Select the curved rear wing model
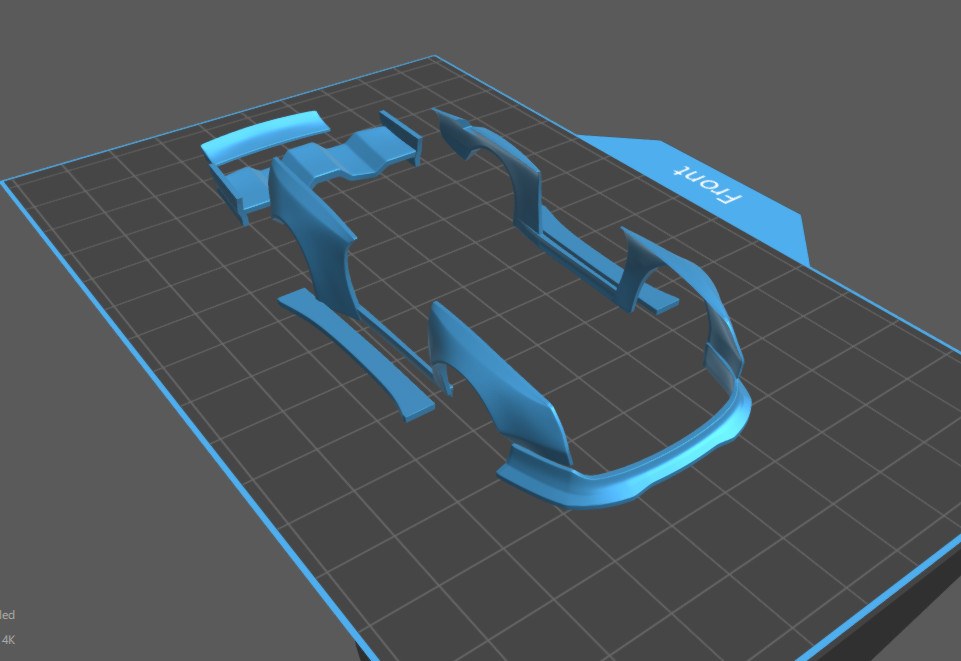 [x=265, y=136]
